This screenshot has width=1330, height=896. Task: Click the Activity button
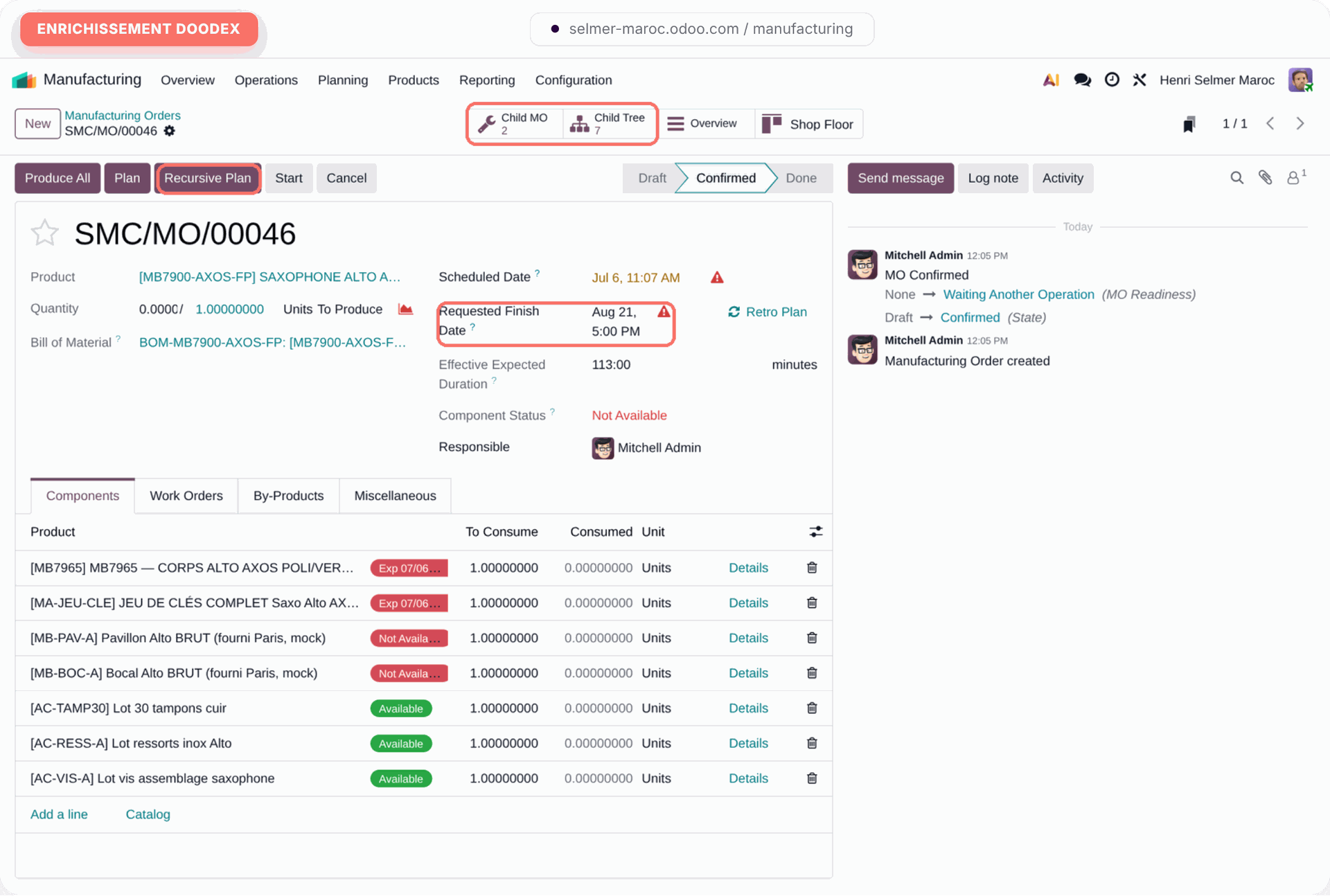1063,178
